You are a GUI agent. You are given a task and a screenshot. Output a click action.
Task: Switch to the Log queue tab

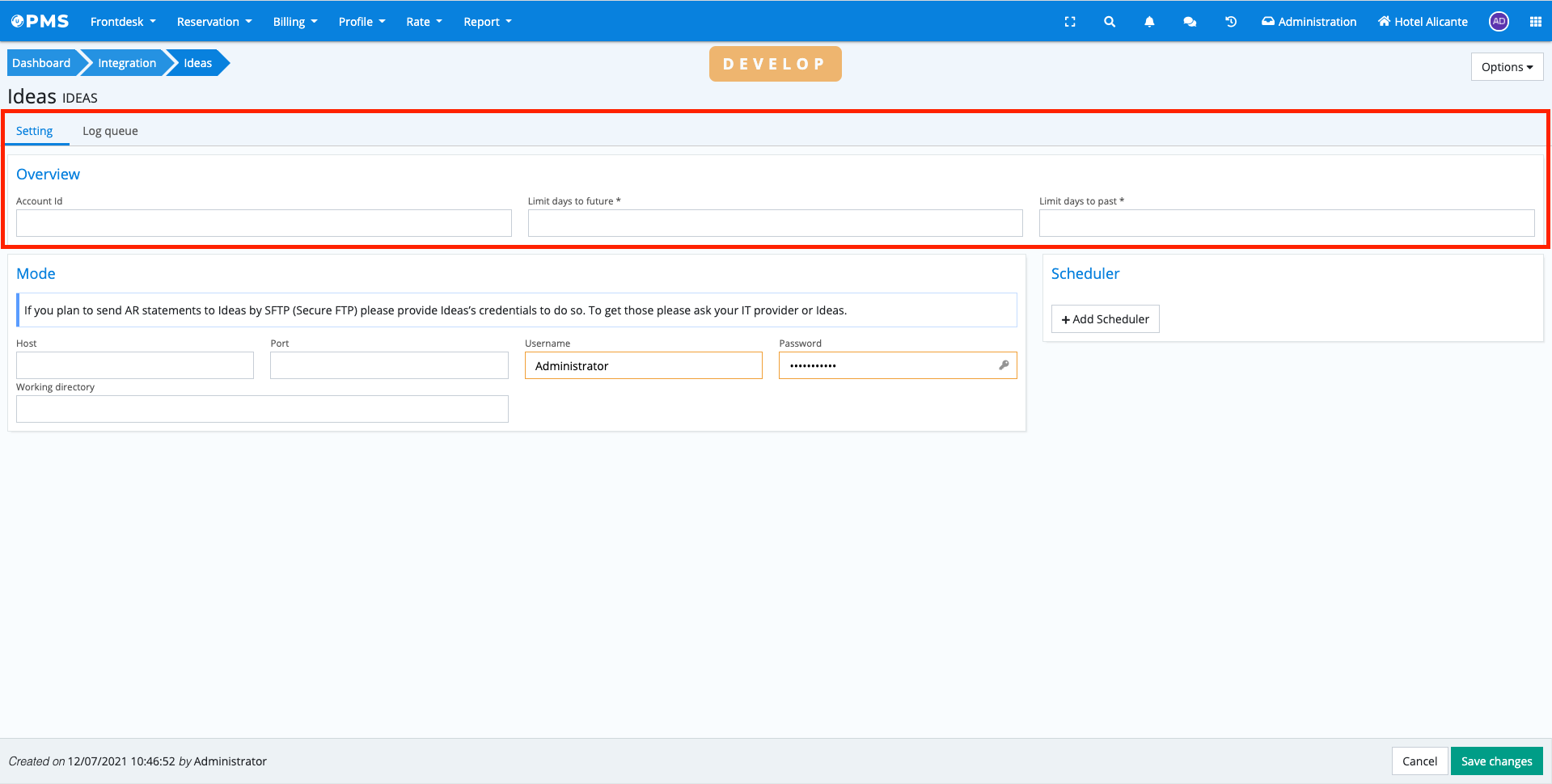tap(110, 131)
